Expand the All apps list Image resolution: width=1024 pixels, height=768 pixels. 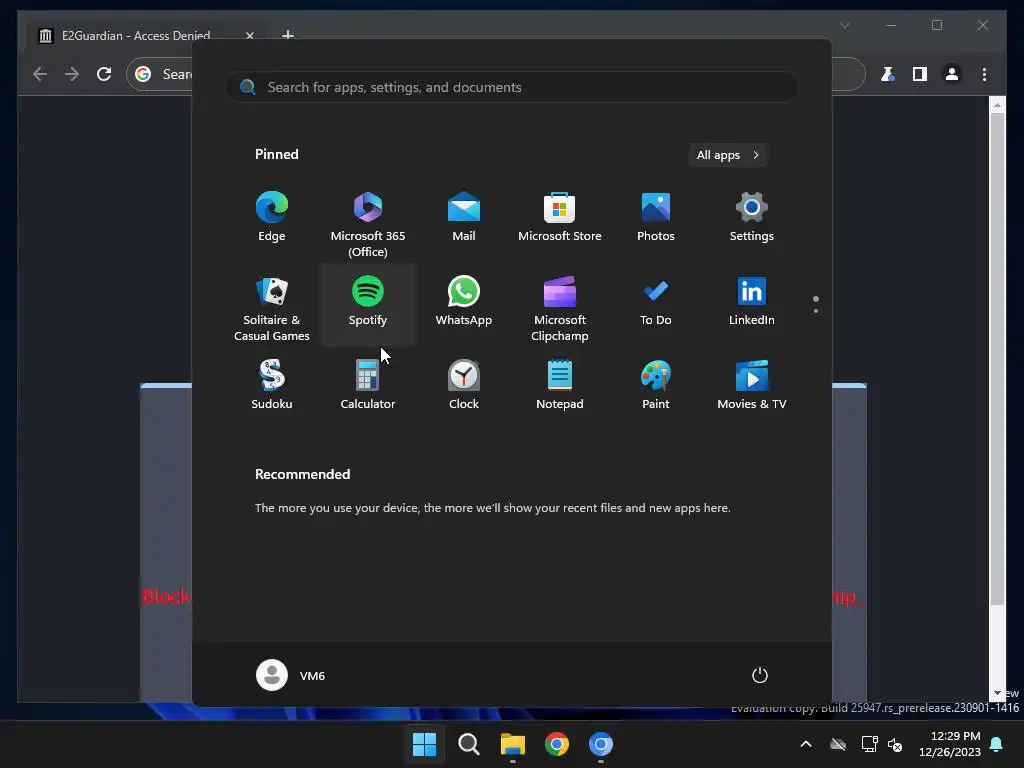728,155
